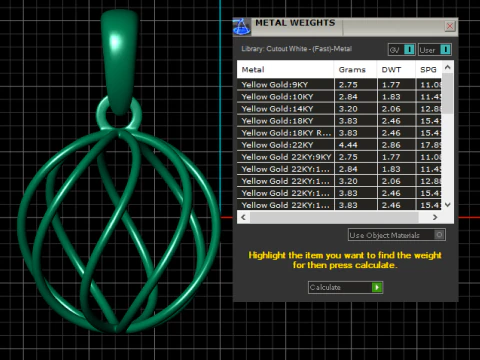Select the Yellow Gold:14KY row

[x=339, y=109]
